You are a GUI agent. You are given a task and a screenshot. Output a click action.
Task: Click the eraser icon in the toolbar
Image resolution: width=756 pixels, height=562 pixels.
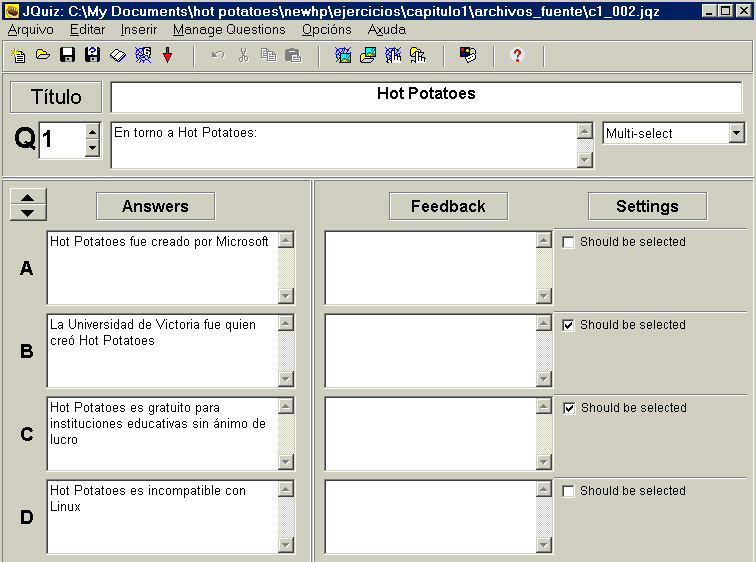[118, 56]
